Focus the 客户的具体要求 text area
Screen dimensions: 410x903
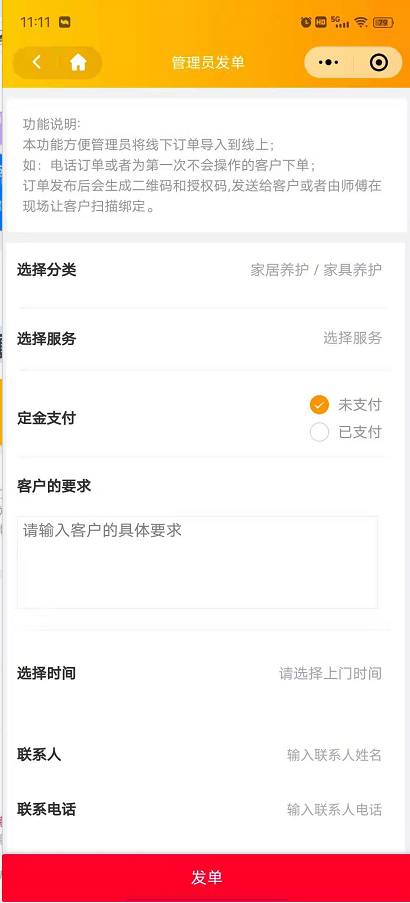click(x=198, y=562)
